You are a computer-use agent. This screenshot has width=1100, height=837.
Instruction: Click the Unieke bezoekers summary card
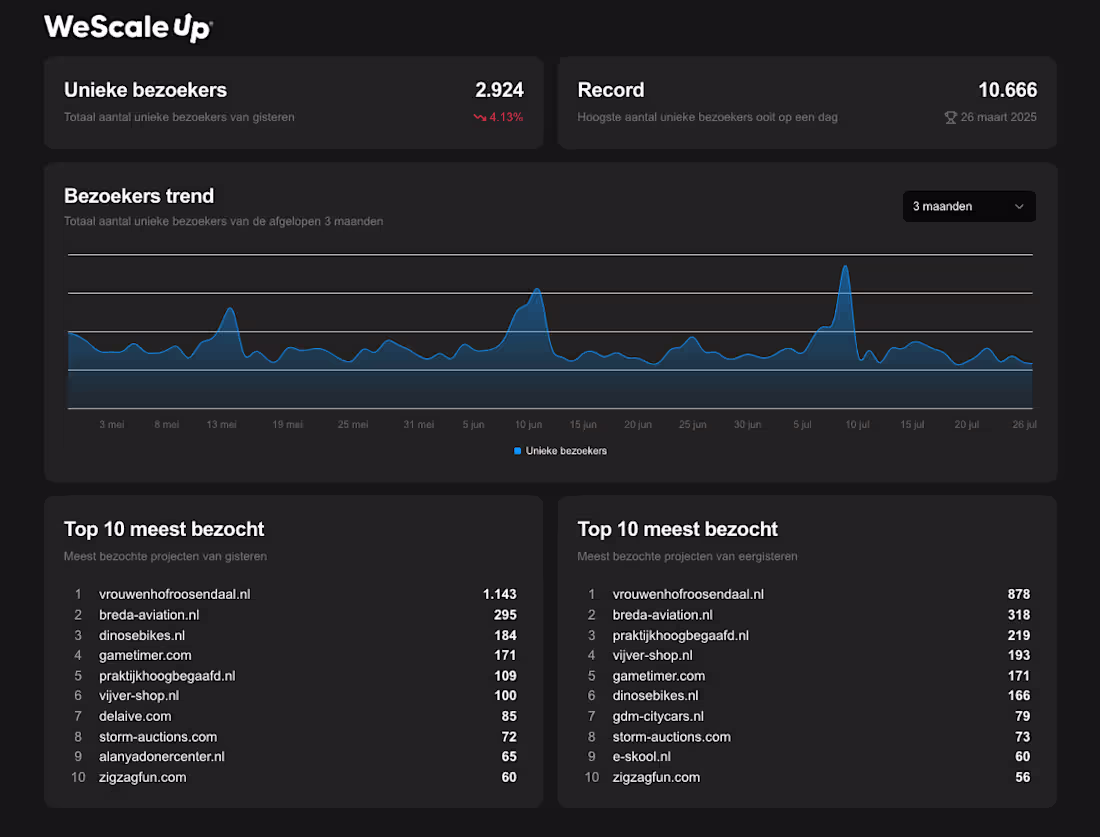coord(293,101)
